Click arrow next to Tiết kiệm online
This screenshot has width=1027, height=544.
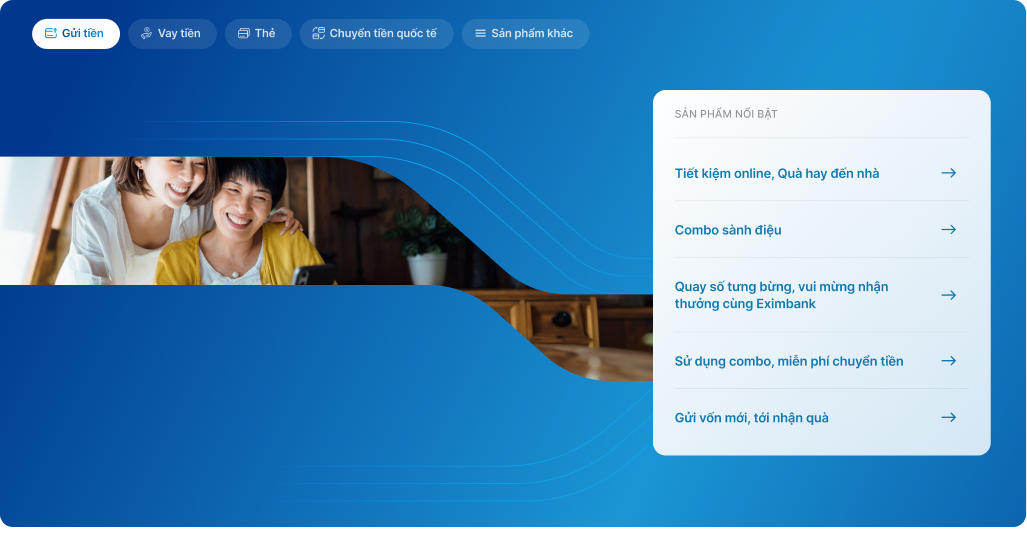pyautogui.click(x=948, y=173)
